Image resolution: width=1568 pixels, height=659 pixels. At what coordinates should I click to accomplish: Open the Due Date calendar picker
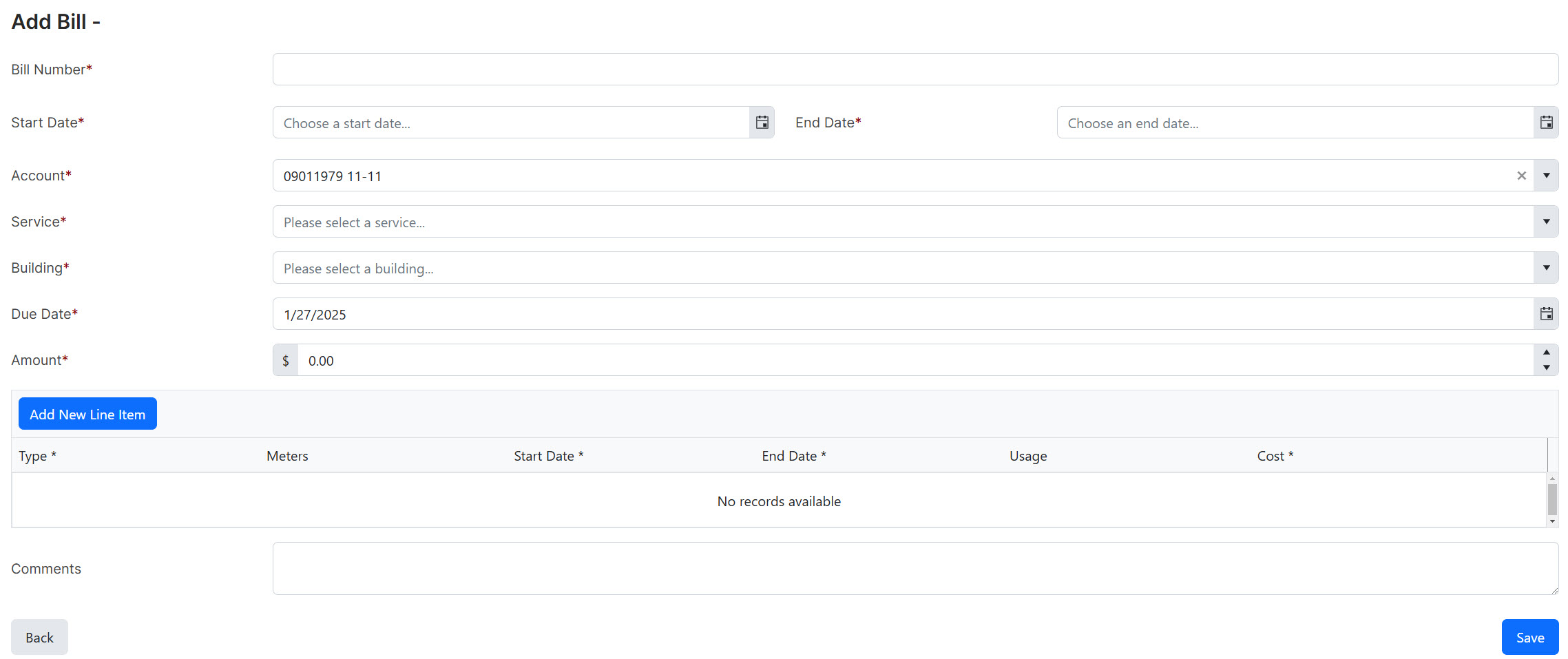click(1546, 314)
